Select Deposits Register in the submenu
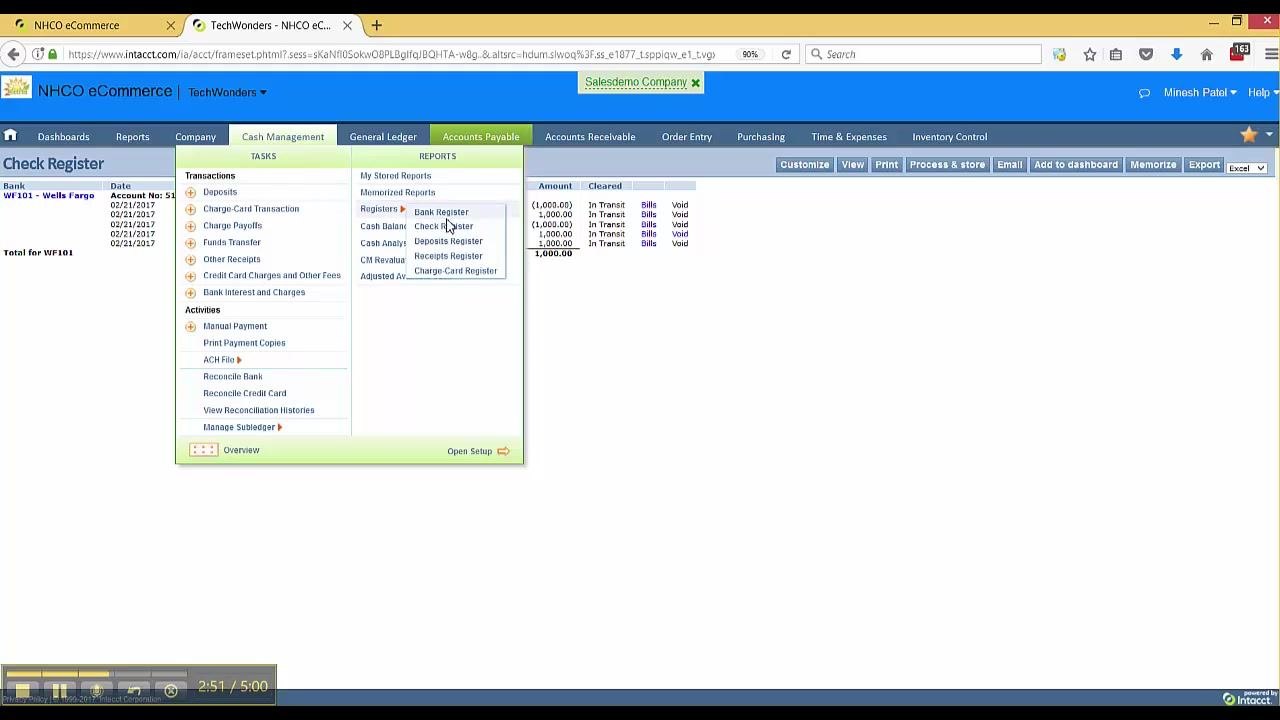The height and width of the screenshot is (720, 1280). (x=448, y=241)
